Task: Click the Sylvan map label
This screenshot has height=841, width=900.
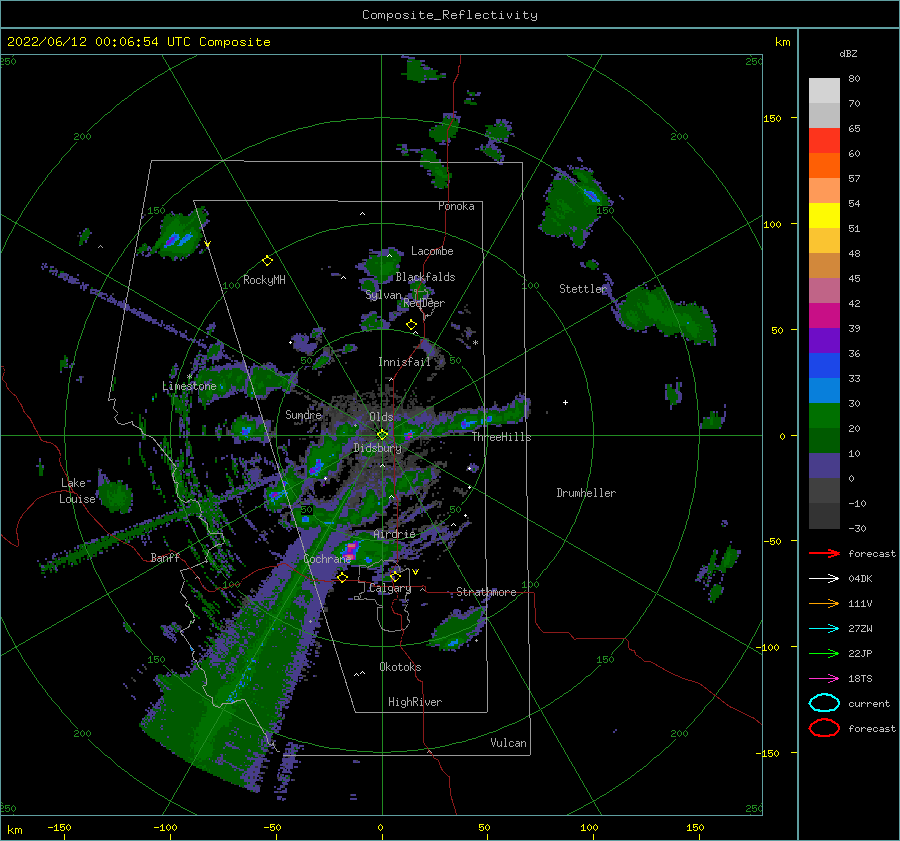Action: [383, 295]
